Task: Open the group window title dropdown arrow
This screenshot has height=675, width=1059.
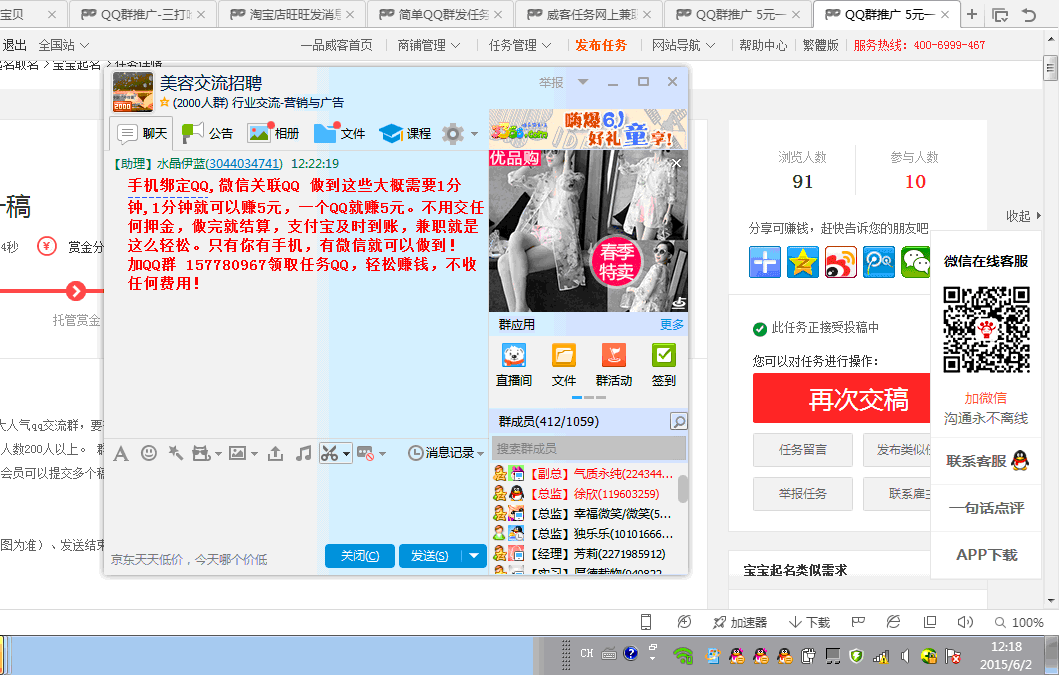Action: pyautogui.click(x=583, y=82)
